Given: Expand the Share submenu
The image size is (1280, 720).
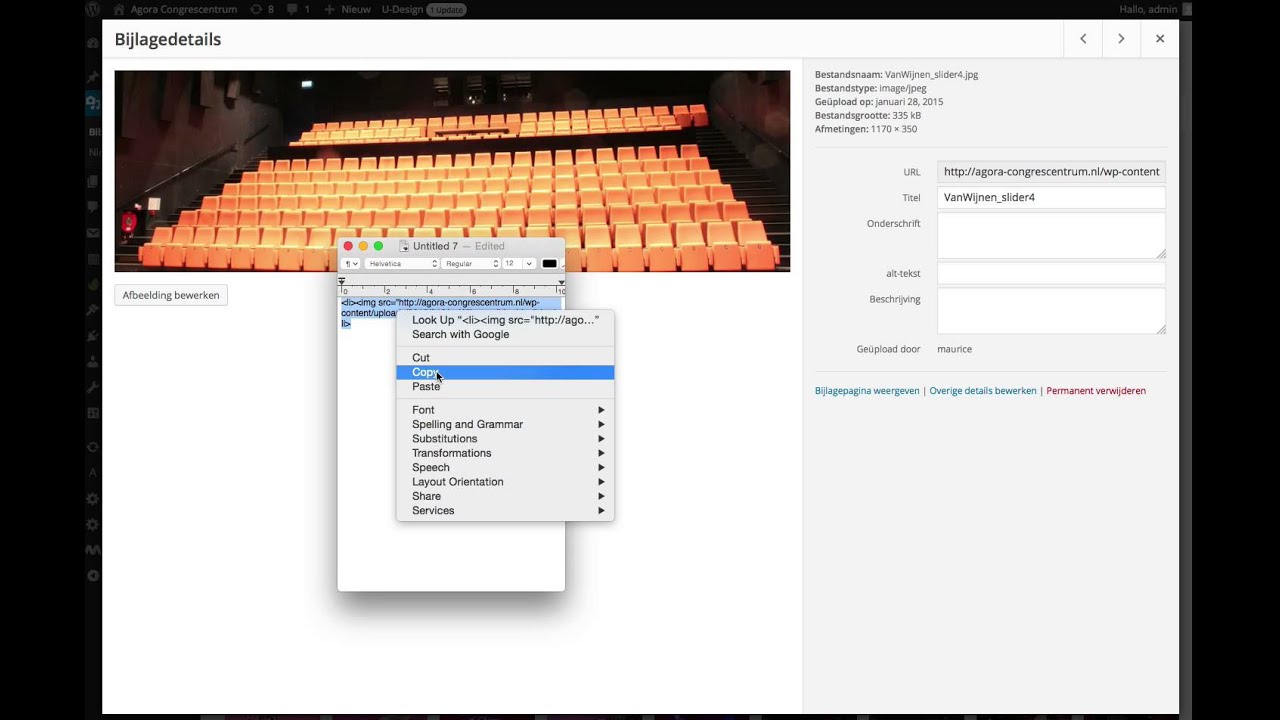Looking at the screenshot, I should pyautogui.click(x=505, y=496).
